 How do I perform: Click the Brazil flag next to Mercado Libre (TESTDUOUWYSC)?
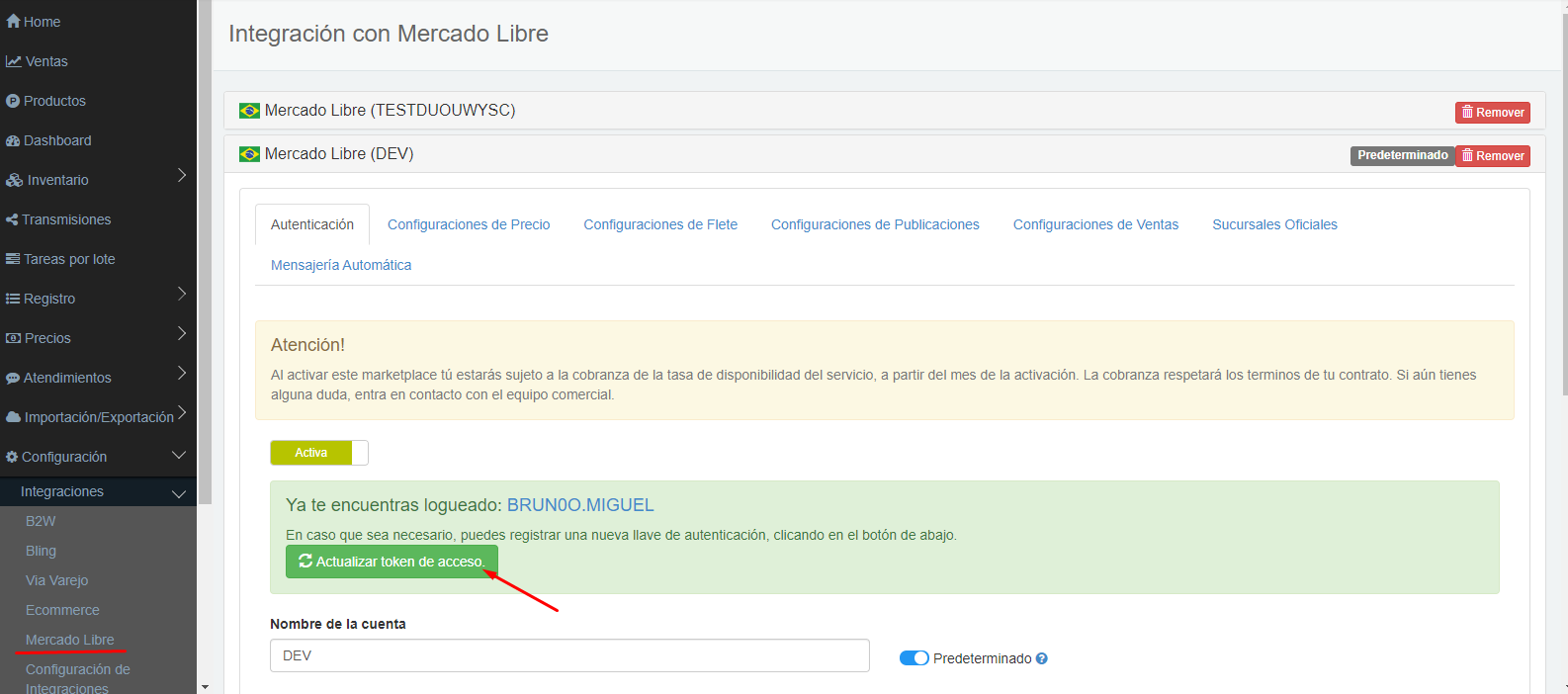tap(249, 111)
